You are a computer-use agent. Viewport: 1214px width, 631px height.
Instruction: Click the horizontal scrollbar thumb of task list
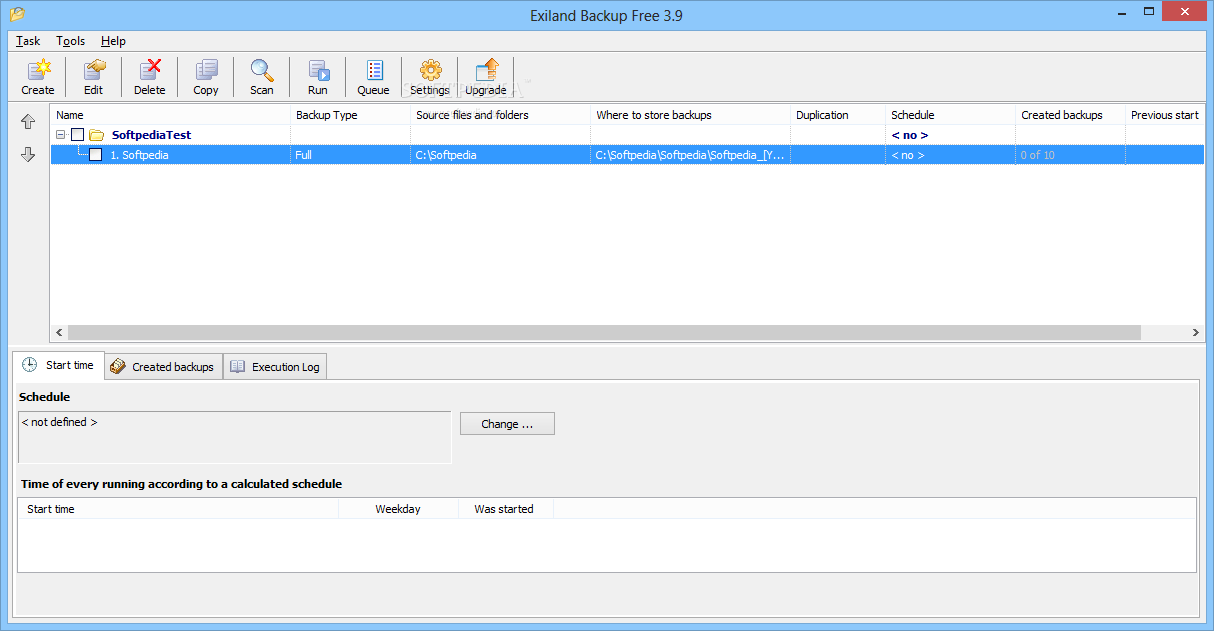pyautogui.click(x=604, y=333)
